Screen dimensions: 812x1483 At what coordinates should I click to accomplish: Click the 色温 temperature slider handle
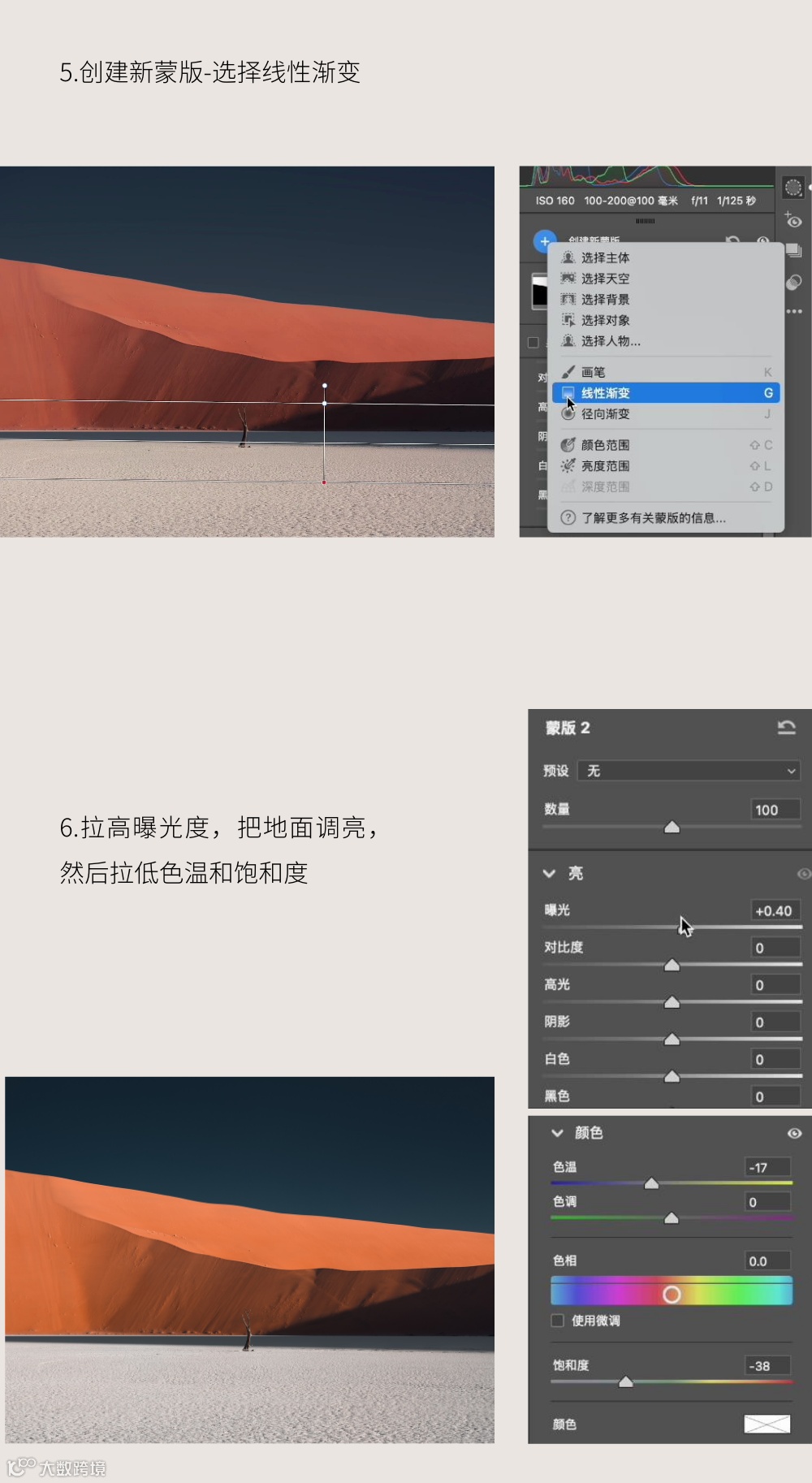click(651, 1183)
